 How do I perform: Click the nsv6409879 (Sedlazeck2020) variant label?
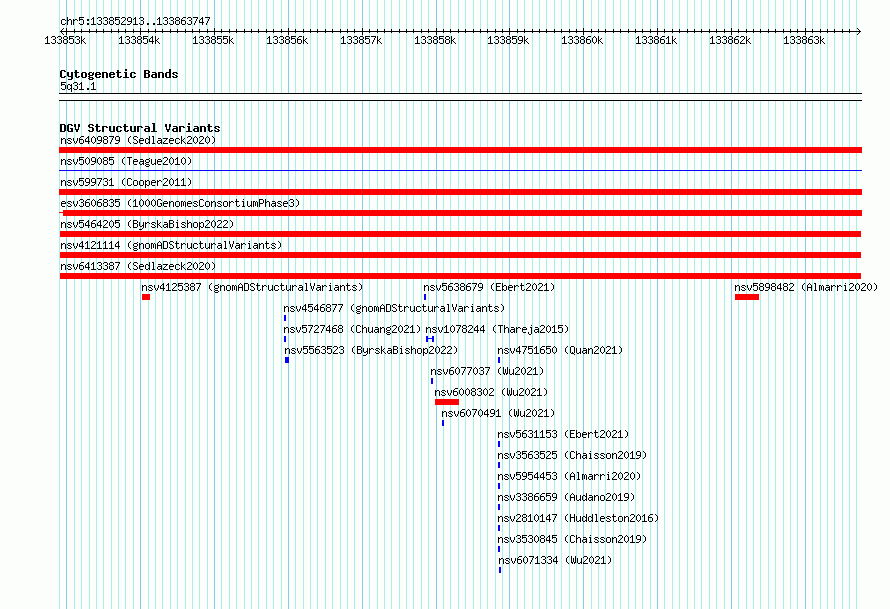138,140
